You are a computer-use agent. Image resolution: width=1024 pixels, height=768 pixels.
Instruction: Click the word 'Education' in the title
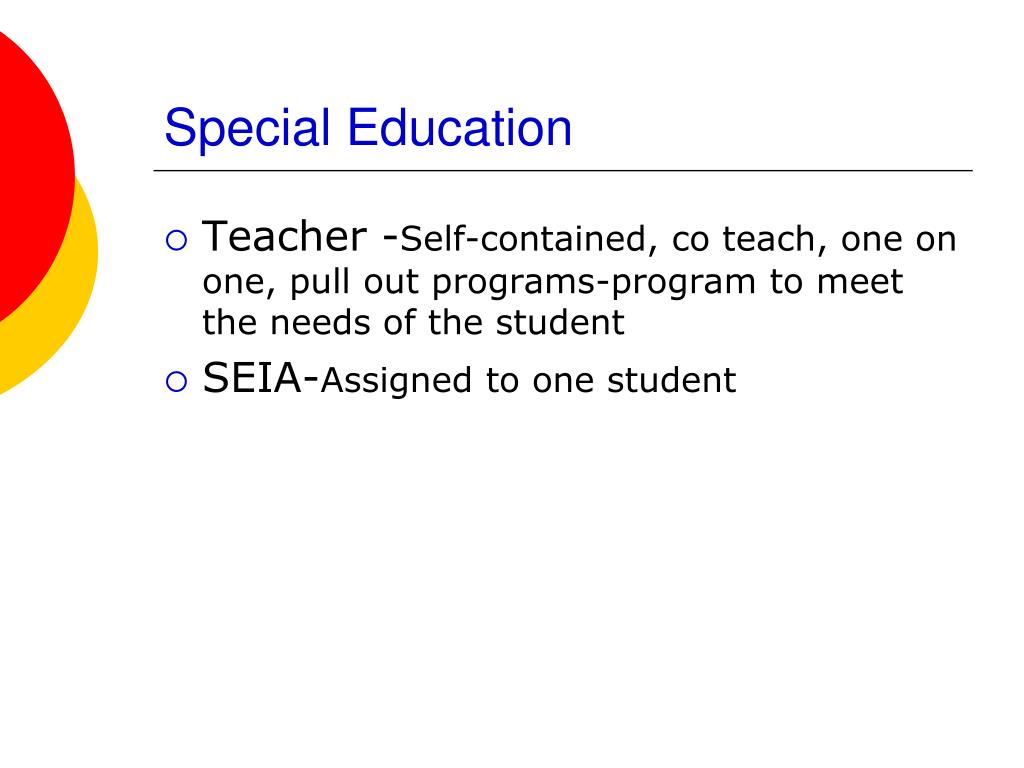[x=460, y=127]
